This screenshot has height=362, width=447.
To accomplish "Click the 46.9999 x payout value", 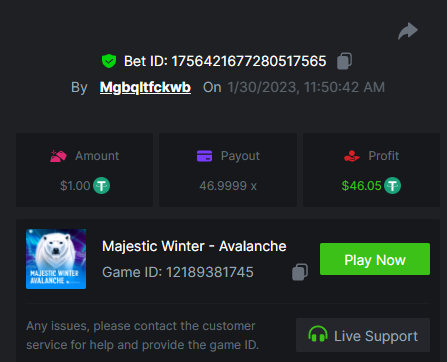I will [228, 186].
